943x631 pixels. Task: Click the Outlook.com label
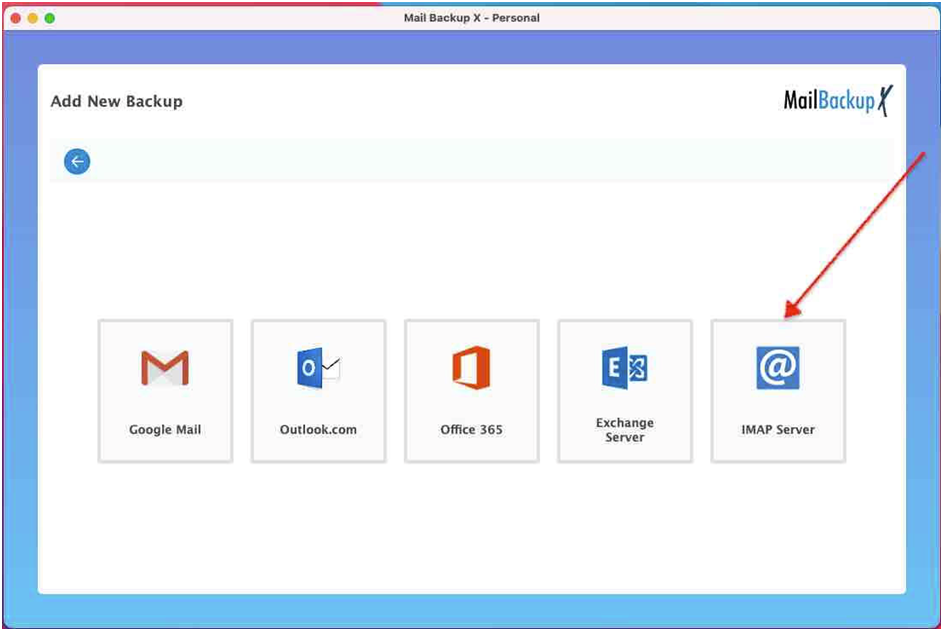[x=318, y=429]
